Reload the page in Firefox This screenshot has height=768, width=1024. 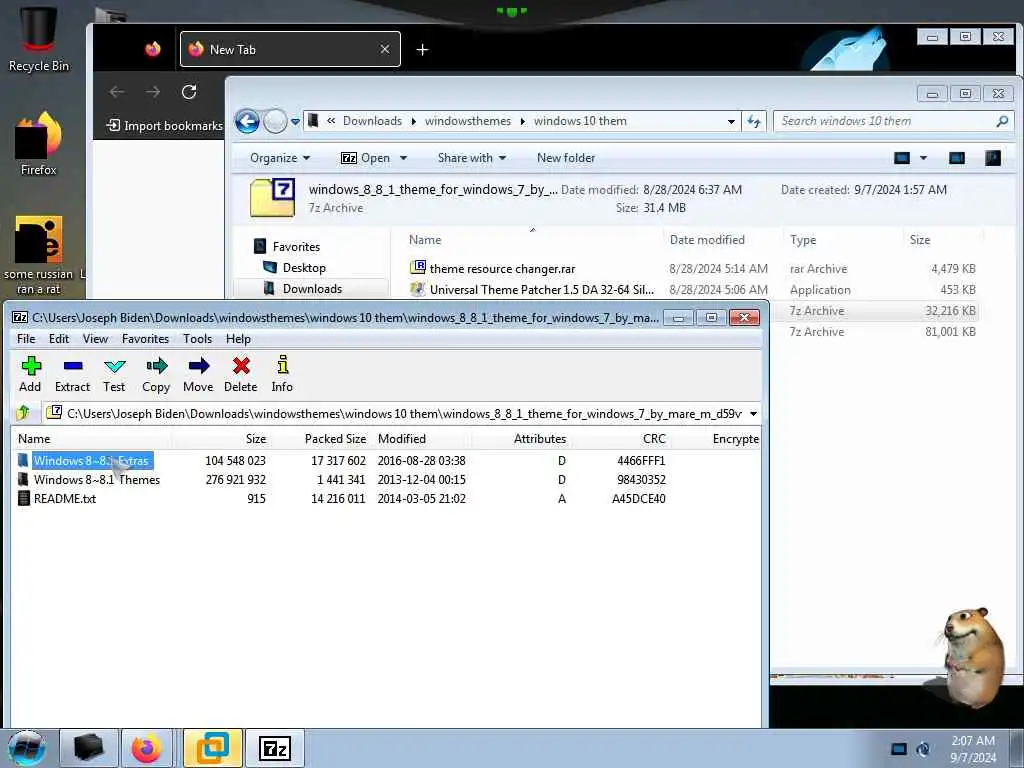tap(189, 92)
